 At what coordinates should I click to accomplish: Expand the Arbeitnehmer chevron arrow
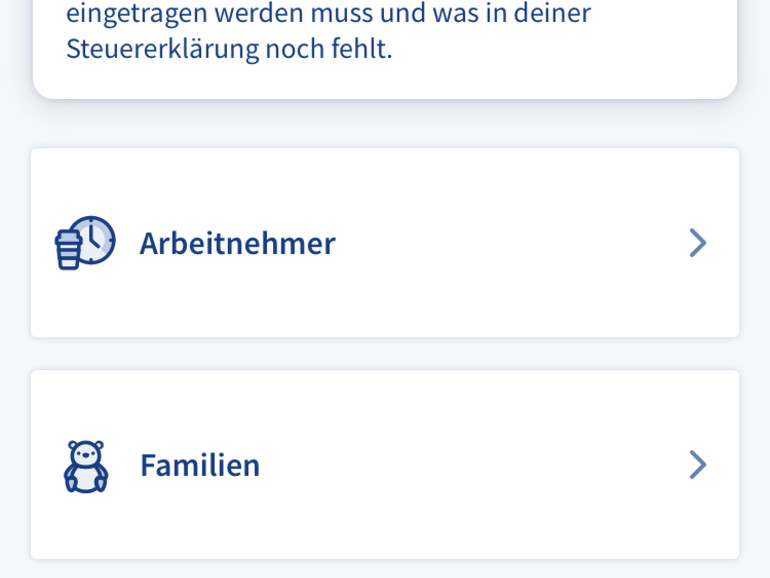click(x=697, y=243)
